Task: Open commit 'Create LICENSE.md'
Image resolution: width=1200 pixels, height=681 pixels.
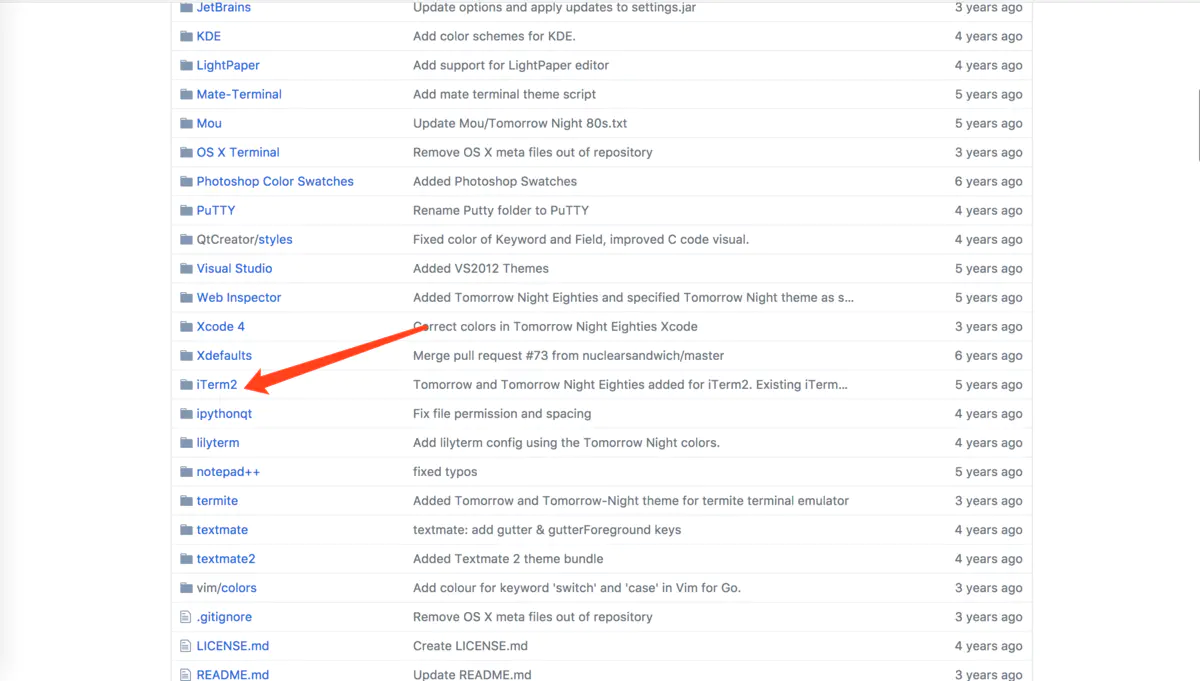Action: [470, 646]
